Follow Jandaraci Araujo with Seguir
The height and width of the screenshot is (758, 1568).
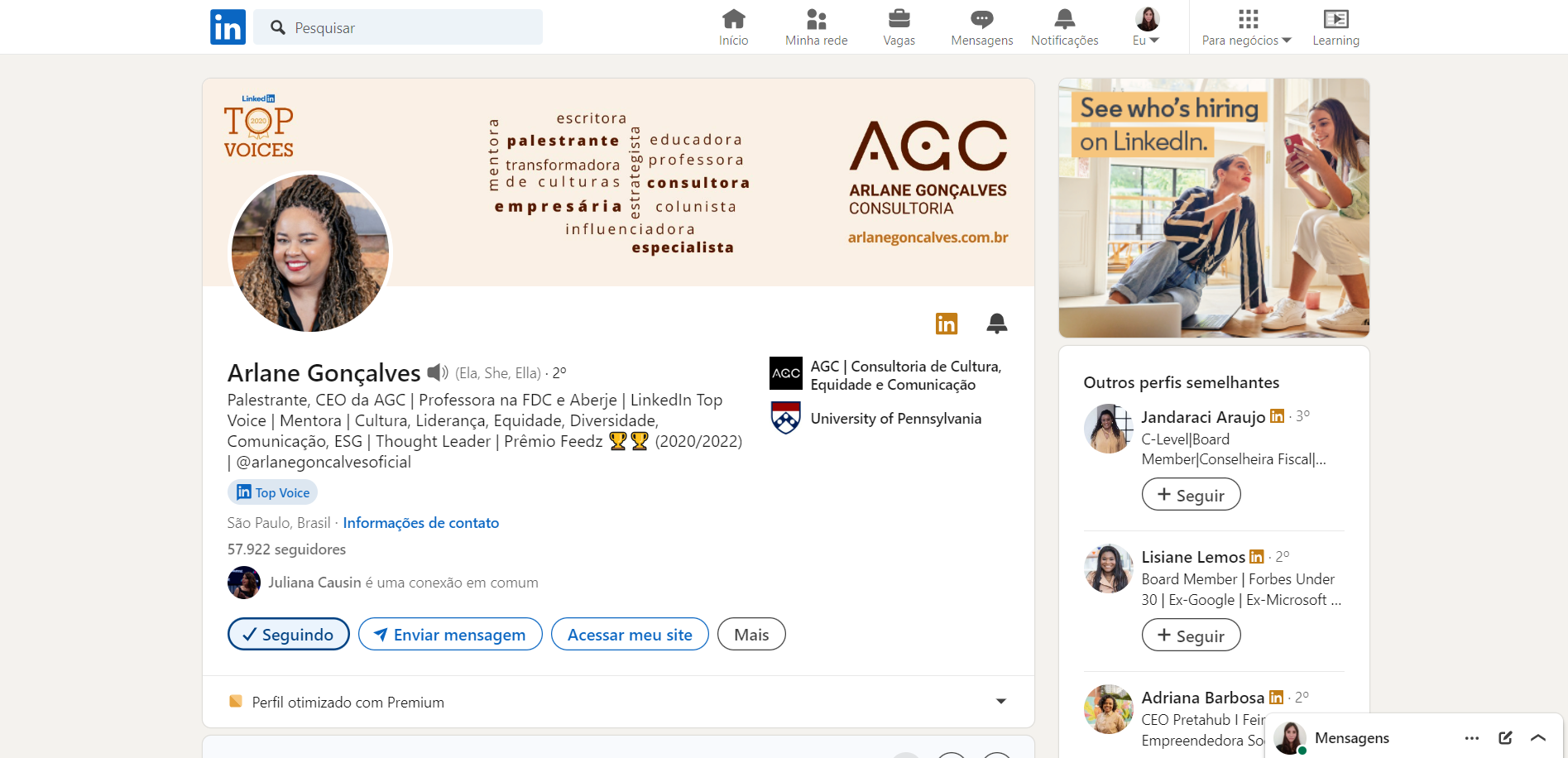(1191, 495)
